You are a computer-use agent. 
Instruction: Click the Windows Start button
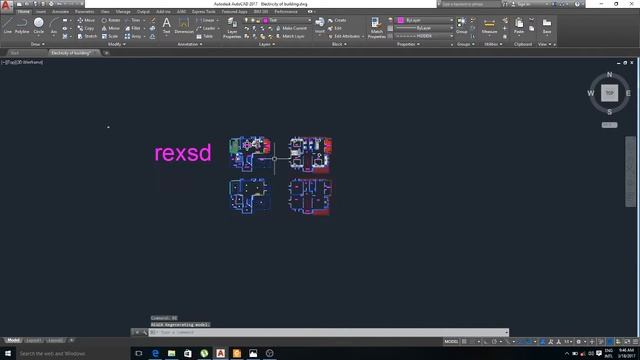[8, 353]
